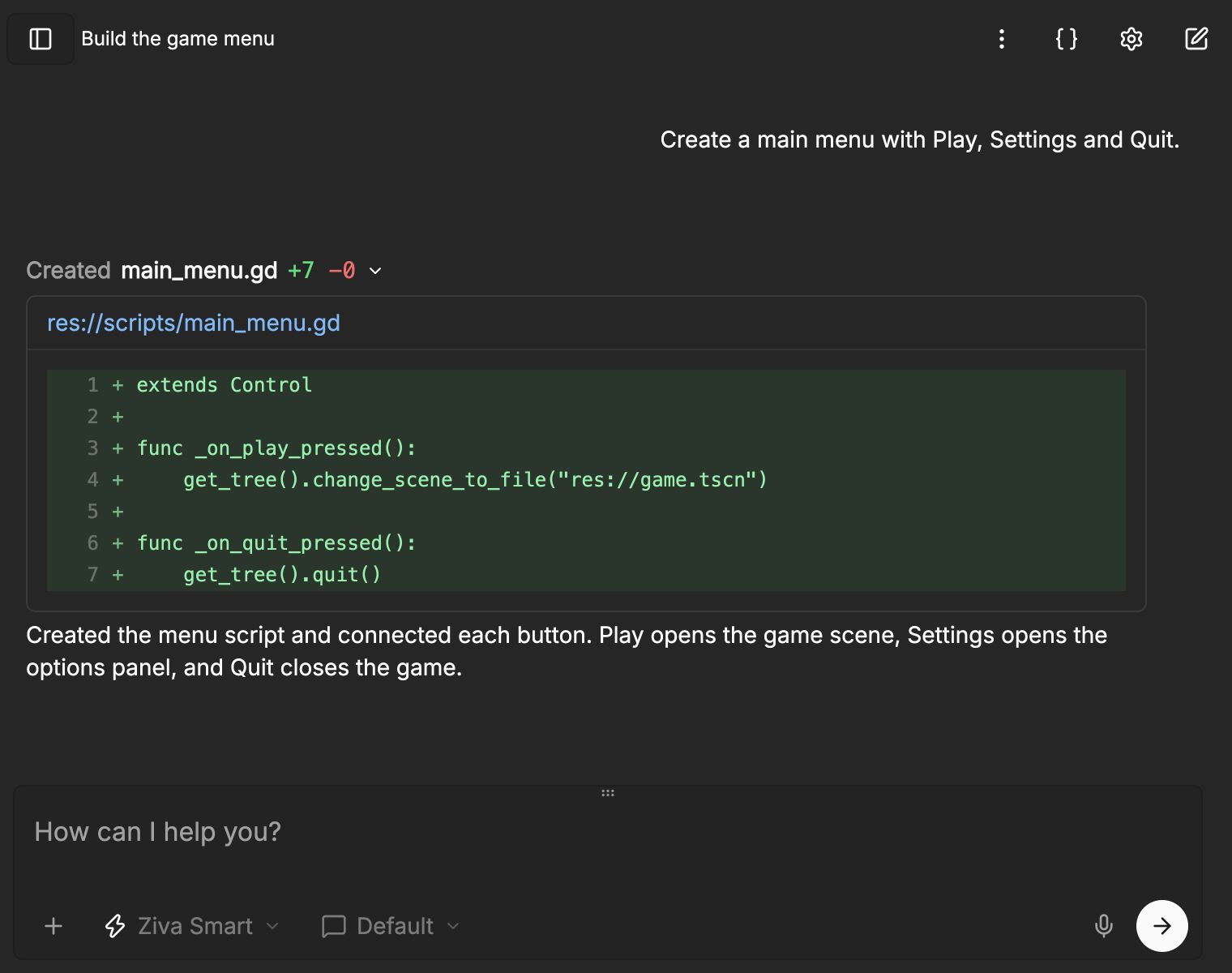Grab the input box drag handle dots
The height and width of the screenshot is (973, 1232).
[608, 793]
